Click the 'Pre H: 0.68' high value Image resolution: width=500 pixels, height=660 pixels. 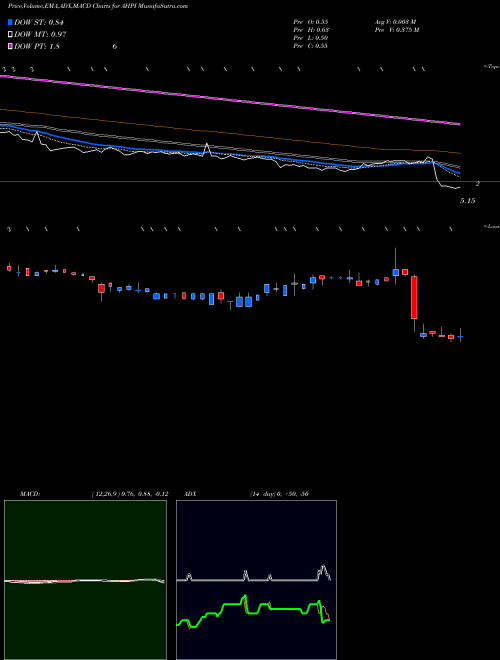pyautogui.click(x=311, y=30)
